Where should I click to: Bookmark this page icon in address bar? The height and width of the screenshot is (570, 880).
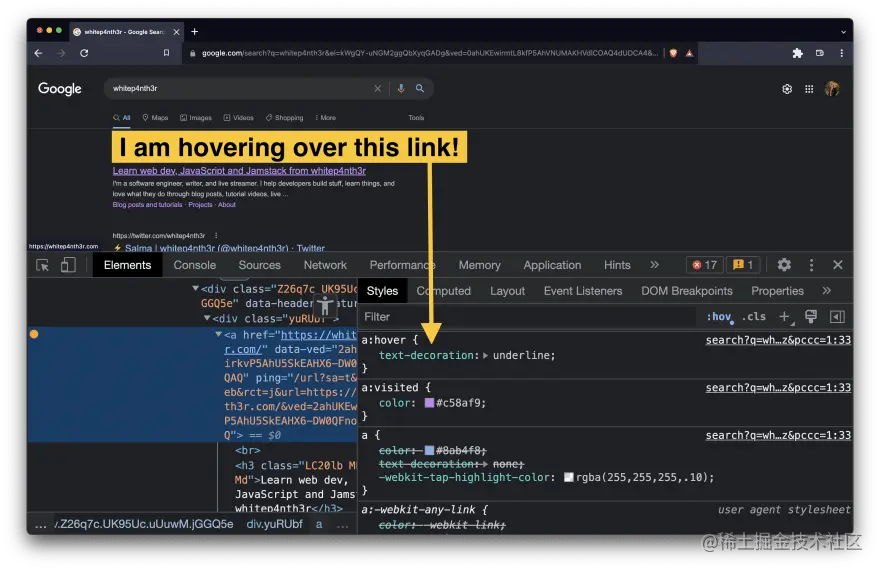pos(167,53)
